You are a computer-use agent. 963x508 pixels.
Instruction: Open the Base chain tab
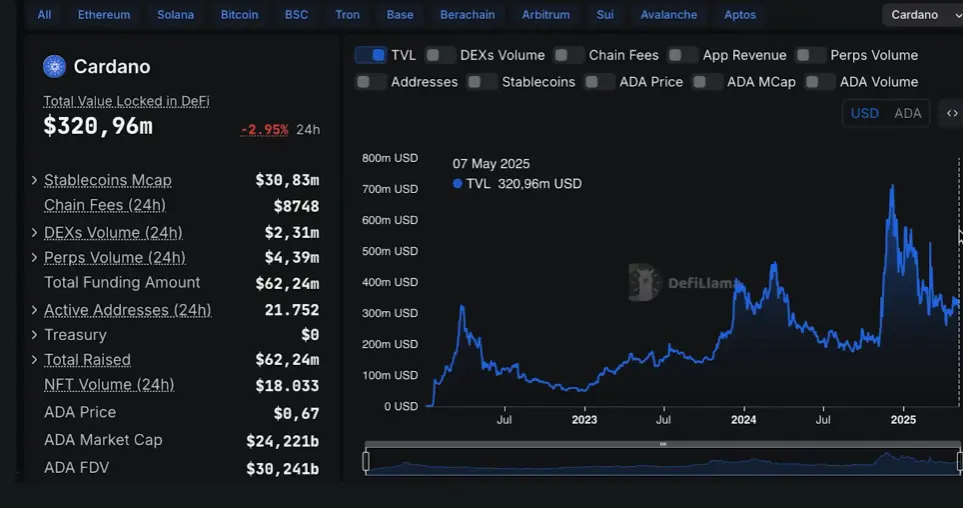pyautogui.click(x=400, y=15)
